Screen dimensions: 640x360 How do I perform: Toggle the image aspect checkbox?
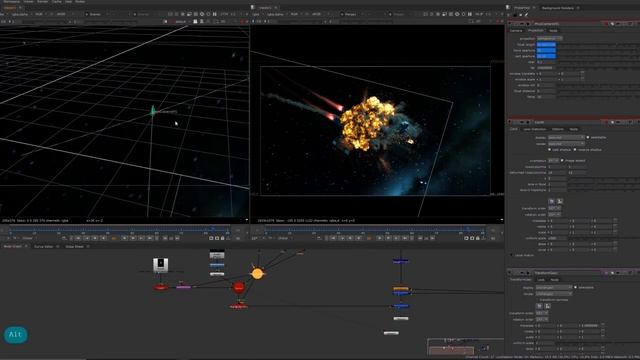[x=562, y=160]
